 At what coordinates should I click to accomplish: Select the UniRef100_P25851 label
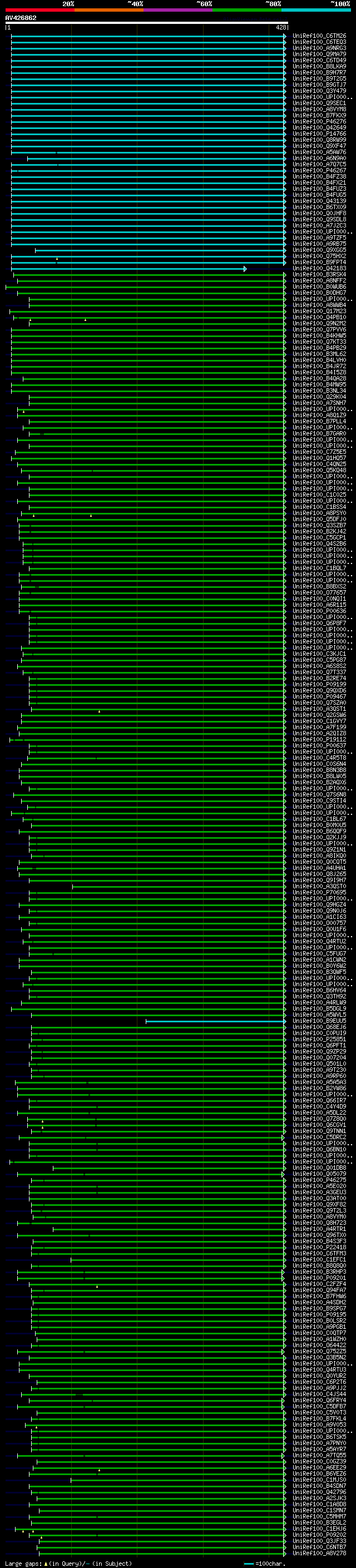pyautogui.click(x=319, y=1040)
